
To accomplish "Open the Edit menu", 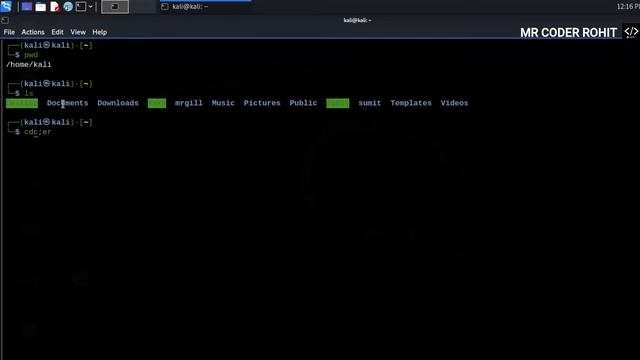I will (x=57, y=32).
